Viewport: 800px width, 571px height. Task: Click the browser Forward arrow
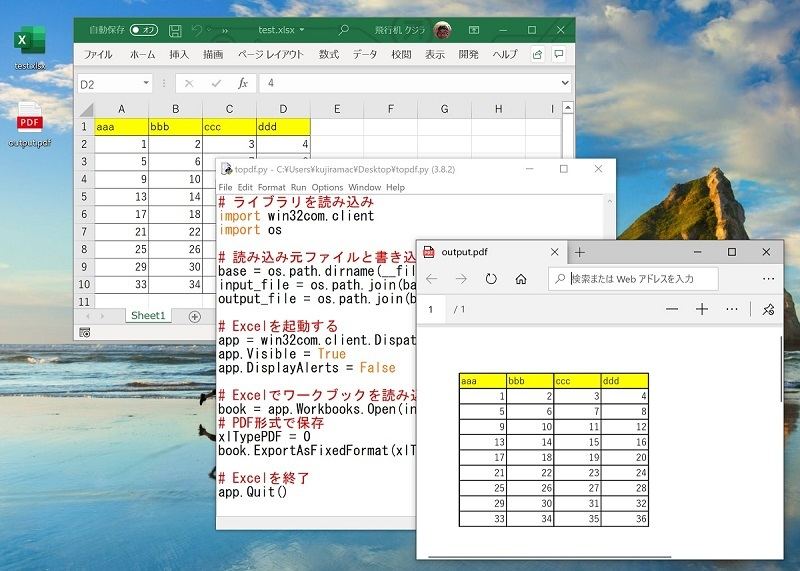click(461, 279)
